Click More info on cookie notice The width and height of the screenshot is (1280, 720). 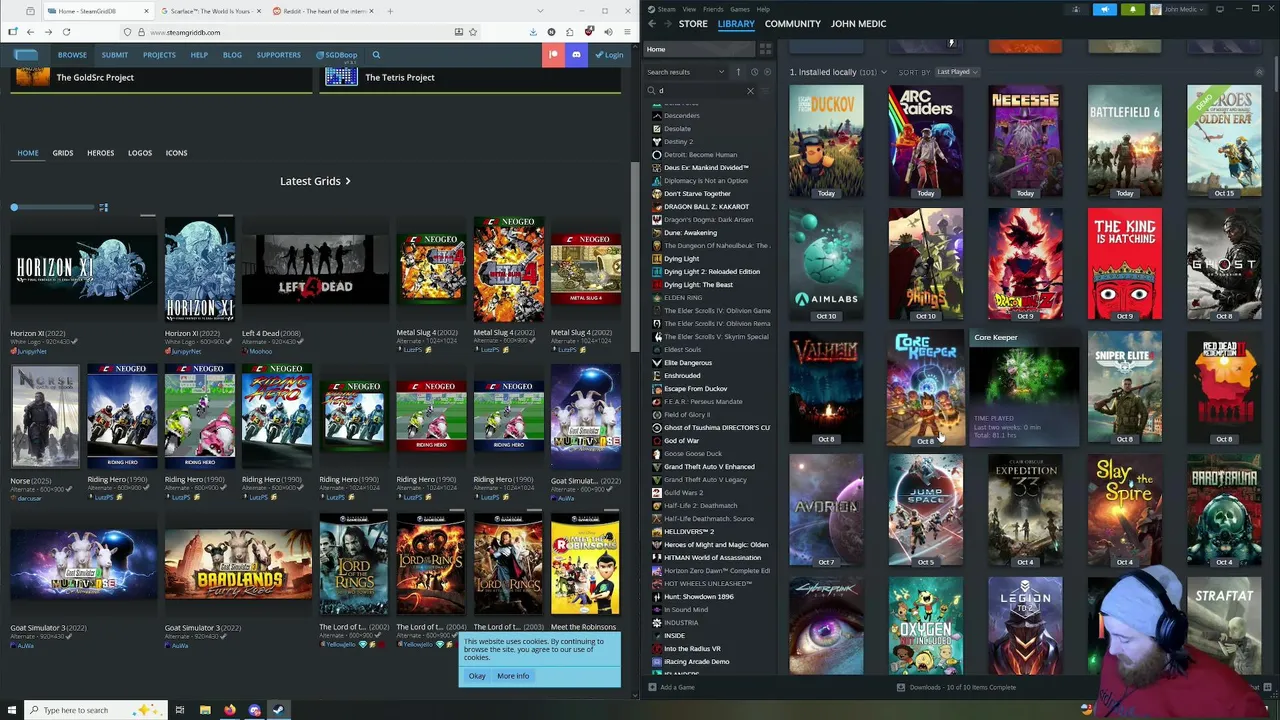pyautogui.click(x=513, y=676)
